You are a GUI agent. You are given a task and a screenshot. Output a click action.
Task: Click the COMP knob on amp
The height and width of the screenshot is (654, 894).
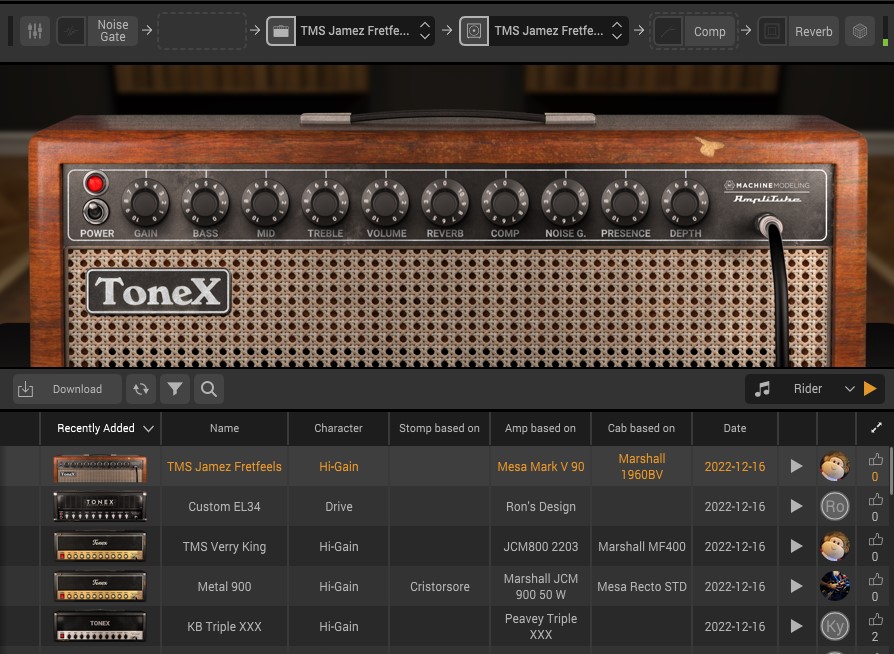(505, 202)
